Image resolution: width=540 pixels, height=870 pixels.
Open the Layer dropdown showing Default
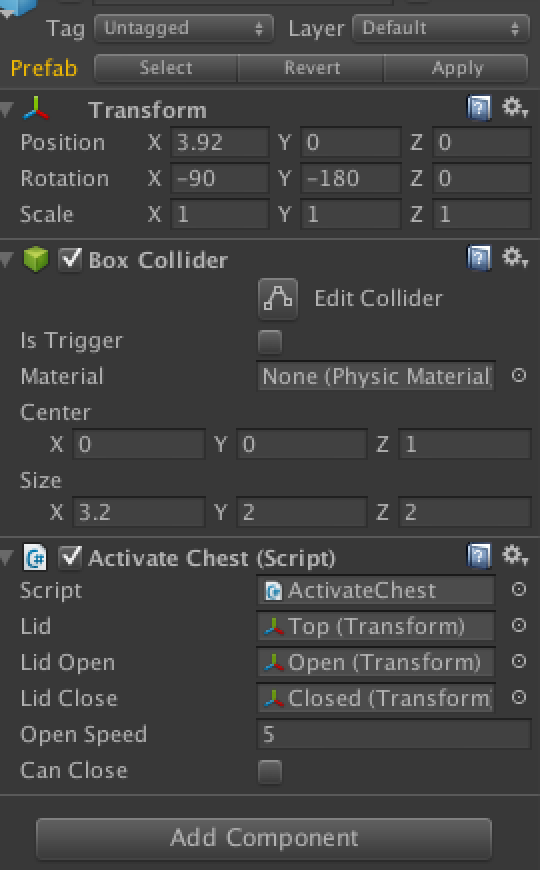pos(441,28)
